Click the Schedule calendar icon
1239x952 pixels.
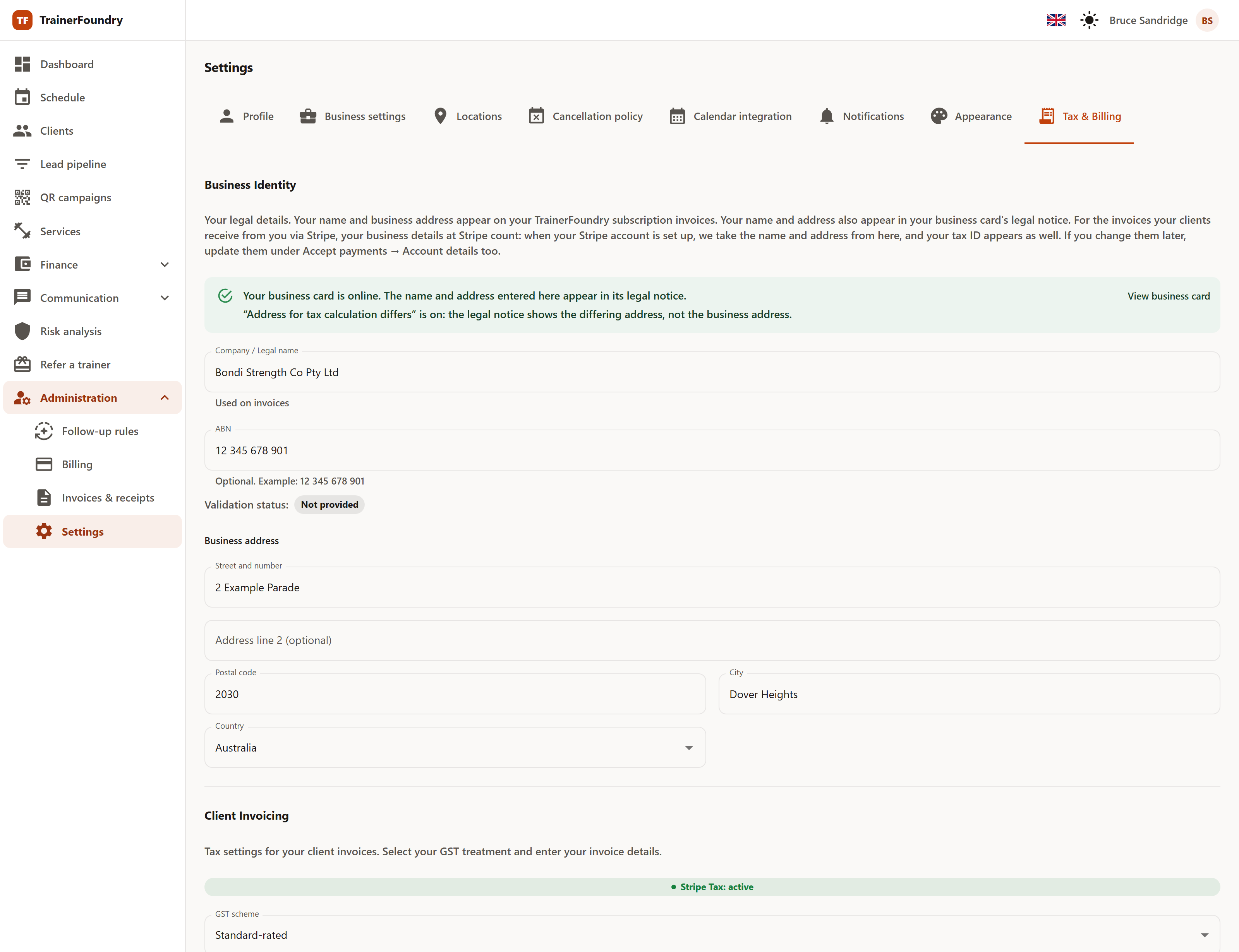pyautogui.click(x=22, y=98)
